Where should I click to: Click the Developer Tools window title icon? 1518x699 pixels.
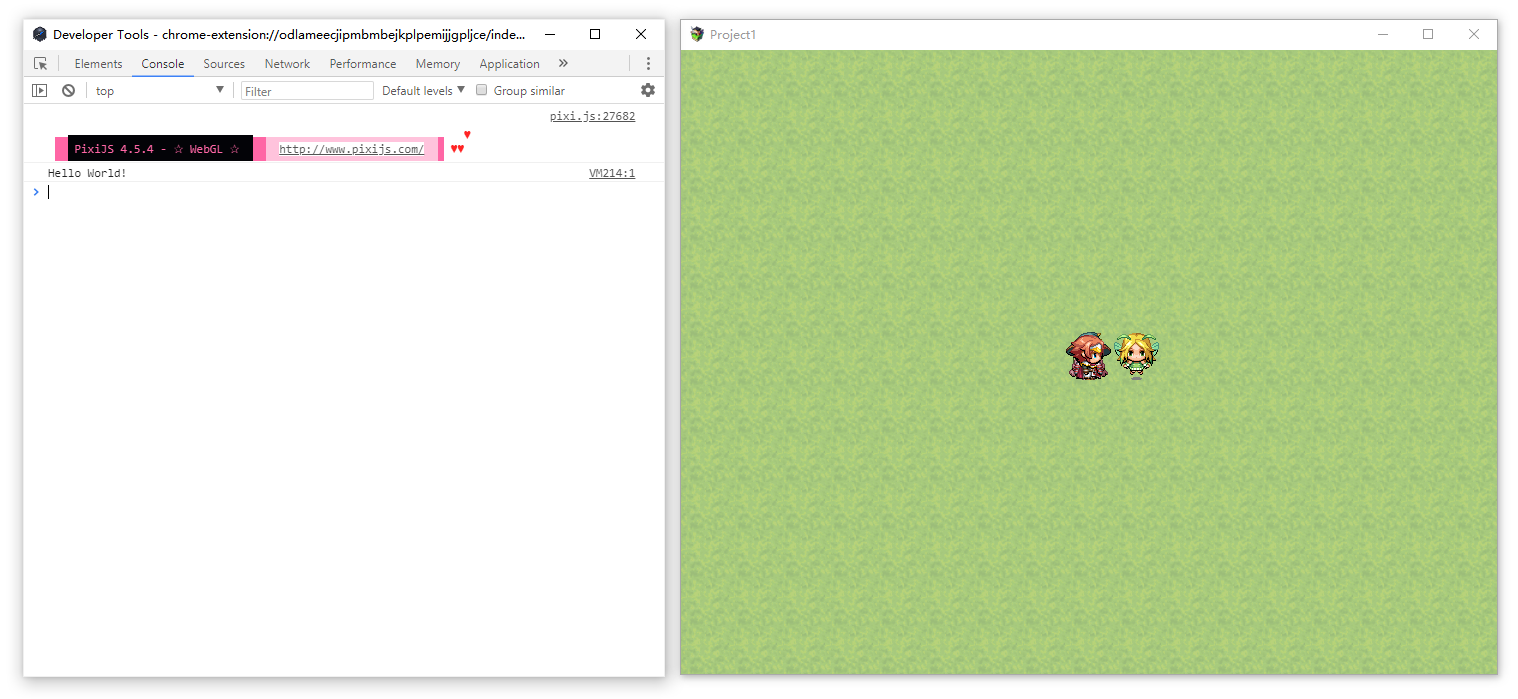[40, 34]
